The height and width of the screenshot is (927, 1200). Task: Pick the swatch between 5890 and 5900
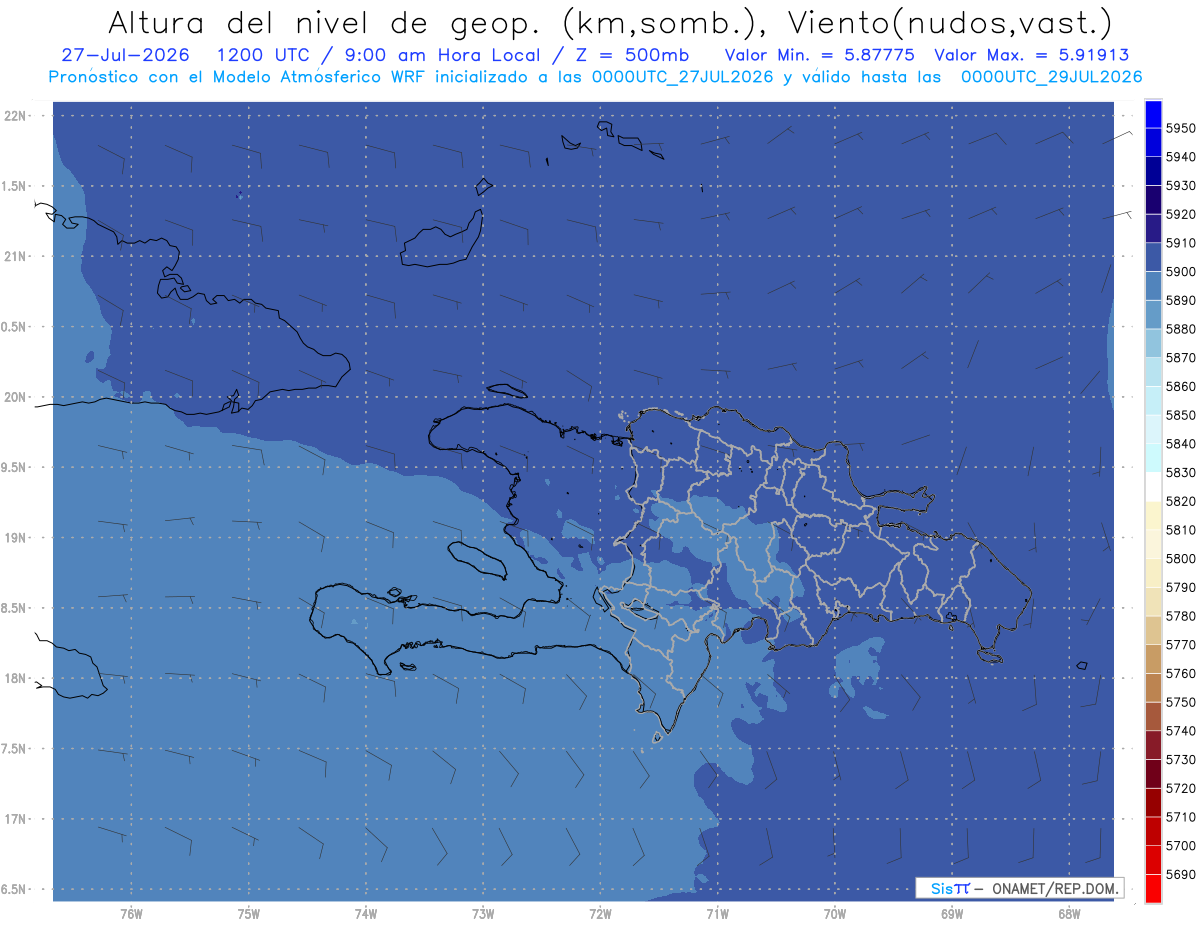[1153, 286]
